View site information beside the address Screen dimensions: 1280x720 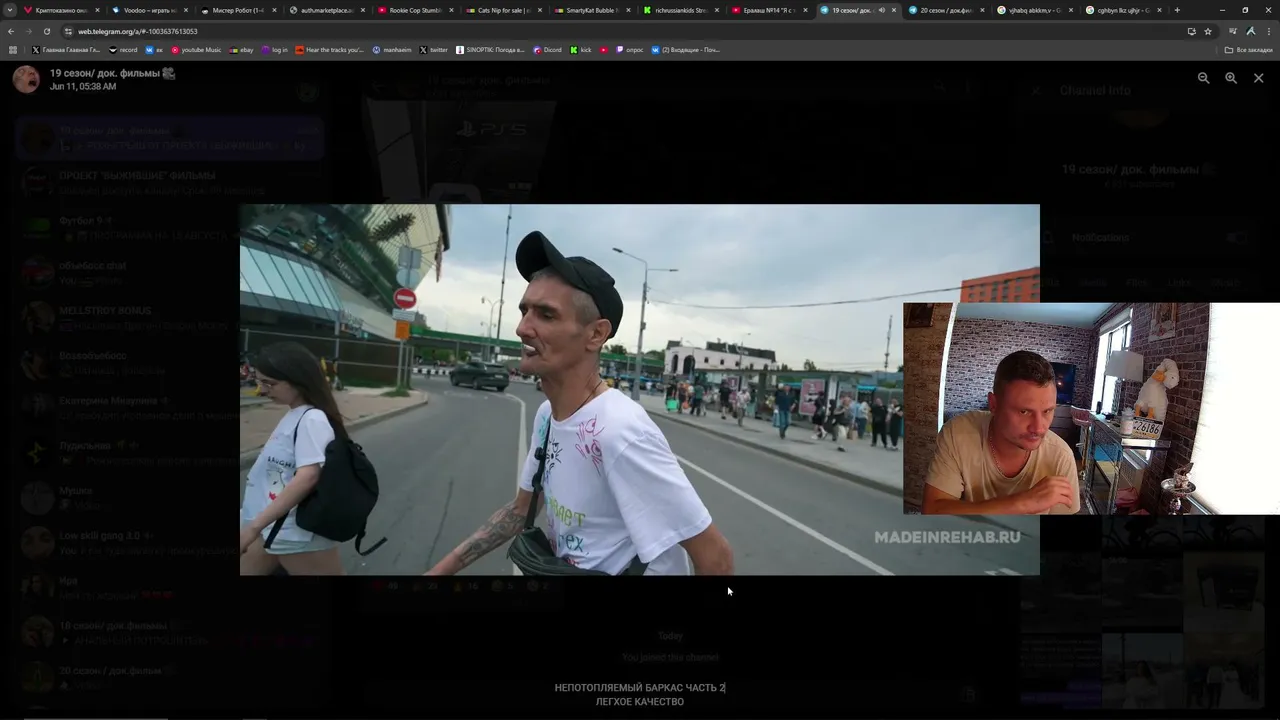[x=68, y=31]
